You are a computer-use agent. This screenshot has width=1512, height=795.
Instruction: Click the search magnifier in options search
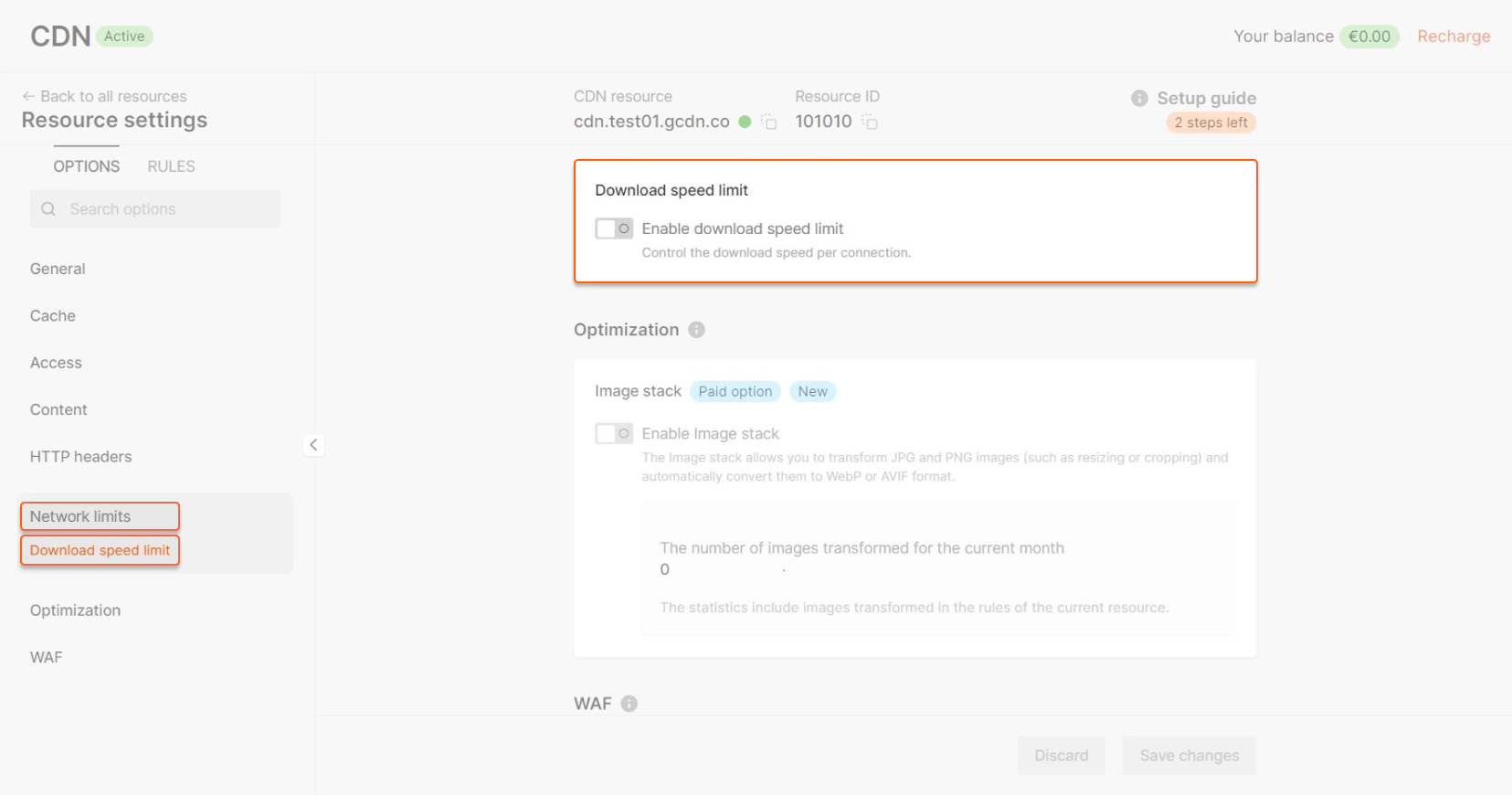click(x=48, y=208)
